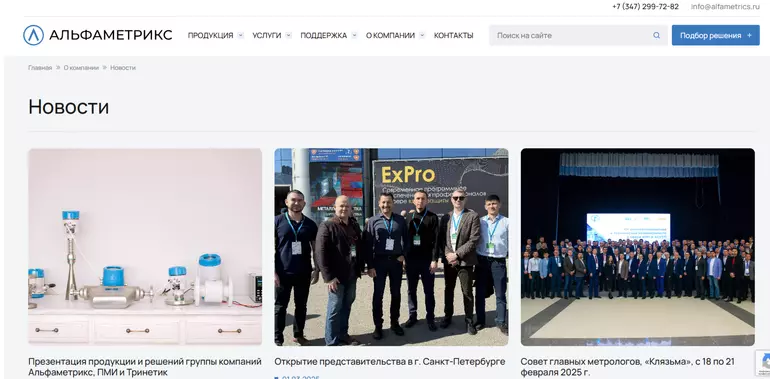Image resolution: width=770 pixels, height=379 pixels.
Task: Expand the Услуги dropdown arrow
Action: click(x=288, y=35)
